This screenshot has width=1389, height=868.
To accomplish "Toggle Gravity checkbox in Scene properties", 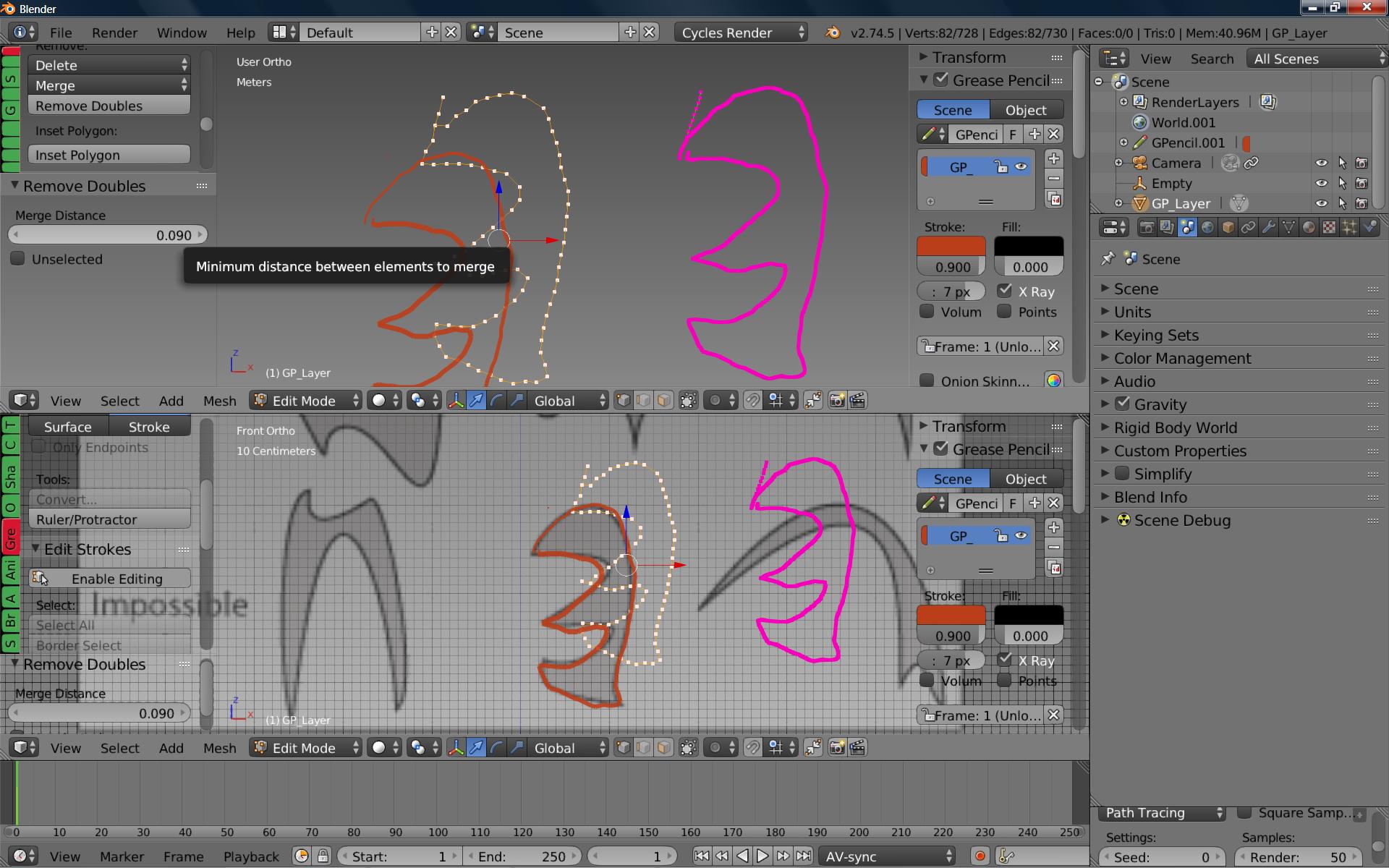I will [1123, 404].
